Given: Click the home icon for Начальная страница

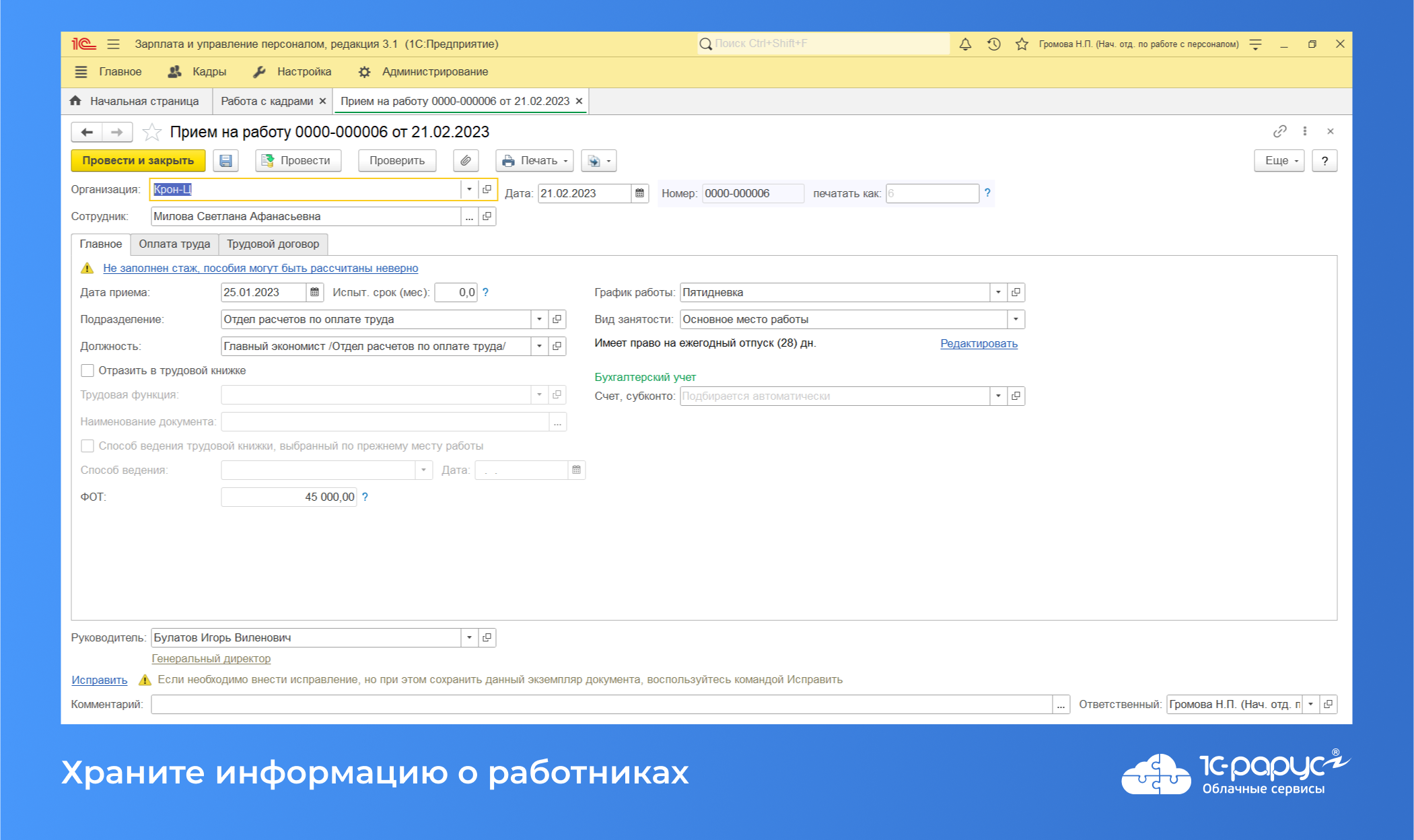Looking at the screenshot, I should coord(75,100).
